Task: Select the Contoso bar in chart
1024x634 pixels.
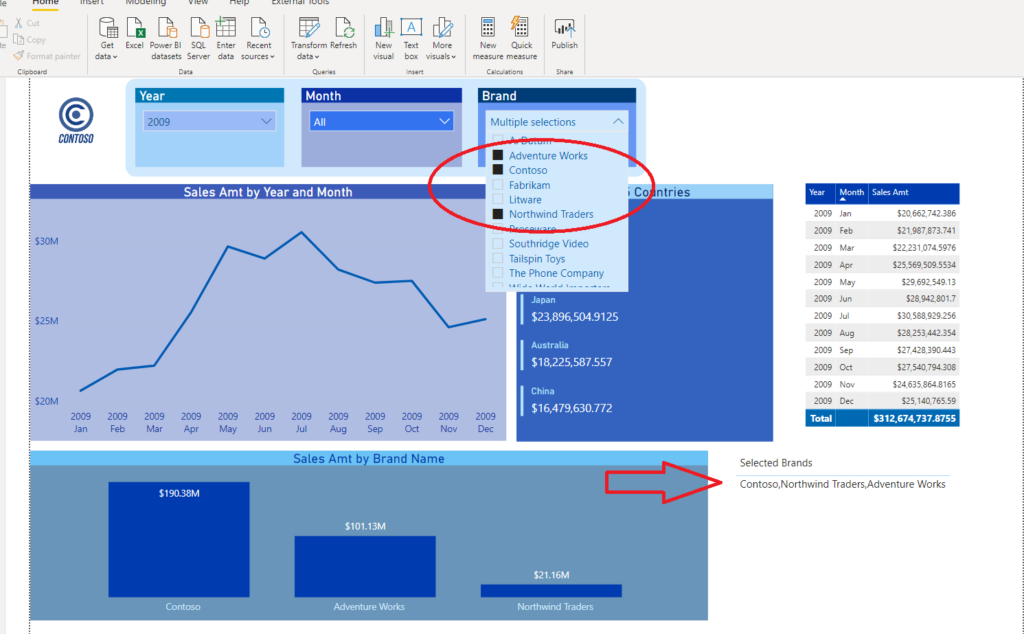Action: pos(179,539)
